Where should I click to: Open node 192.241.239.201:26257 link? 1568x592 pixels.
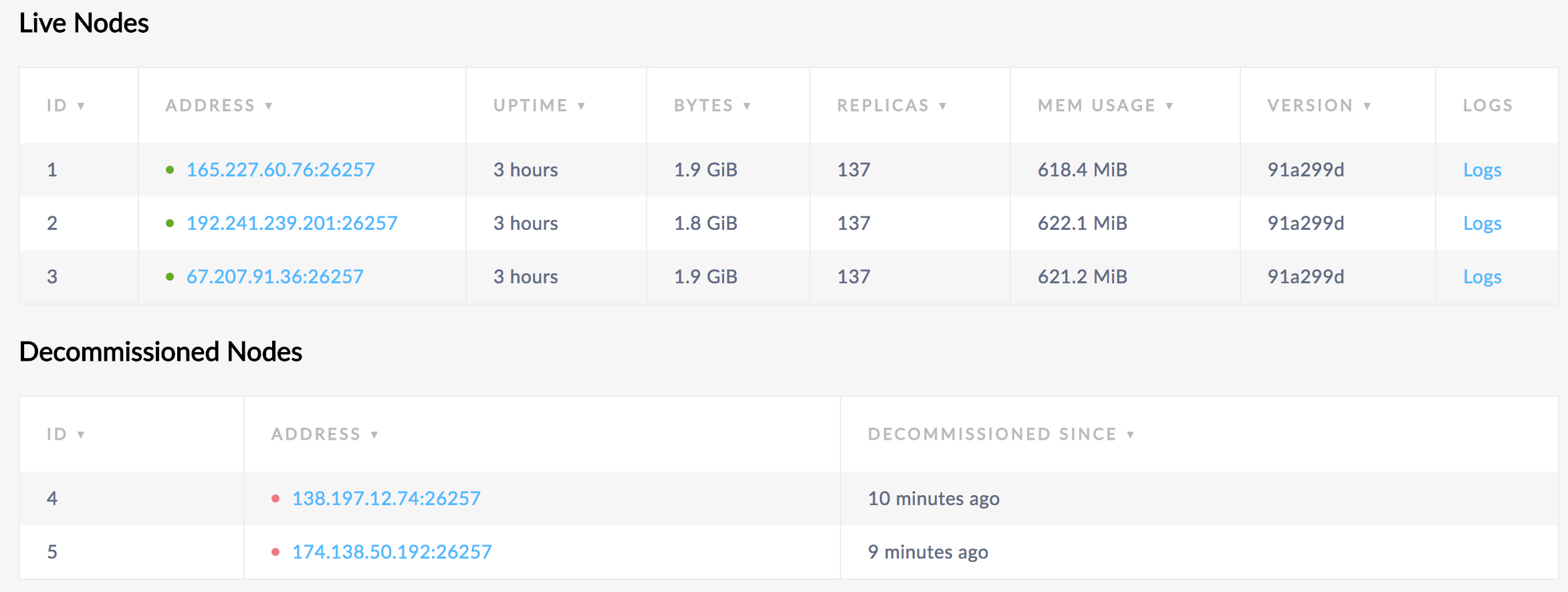pyautogui.click(x=292, y=223)
